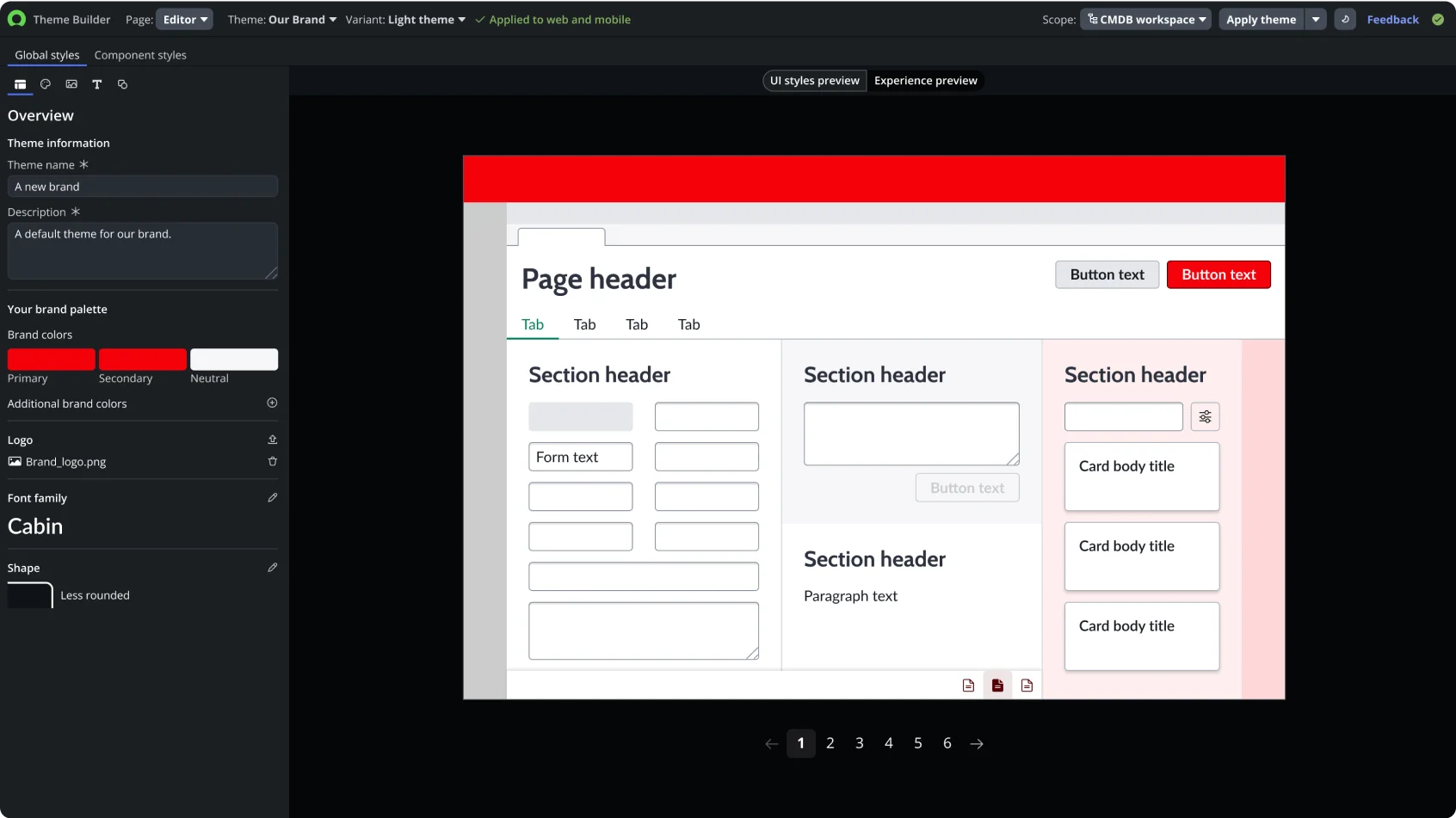Click the filled document icon in preview footer
1456x818 pixels.
pos(997,686)
